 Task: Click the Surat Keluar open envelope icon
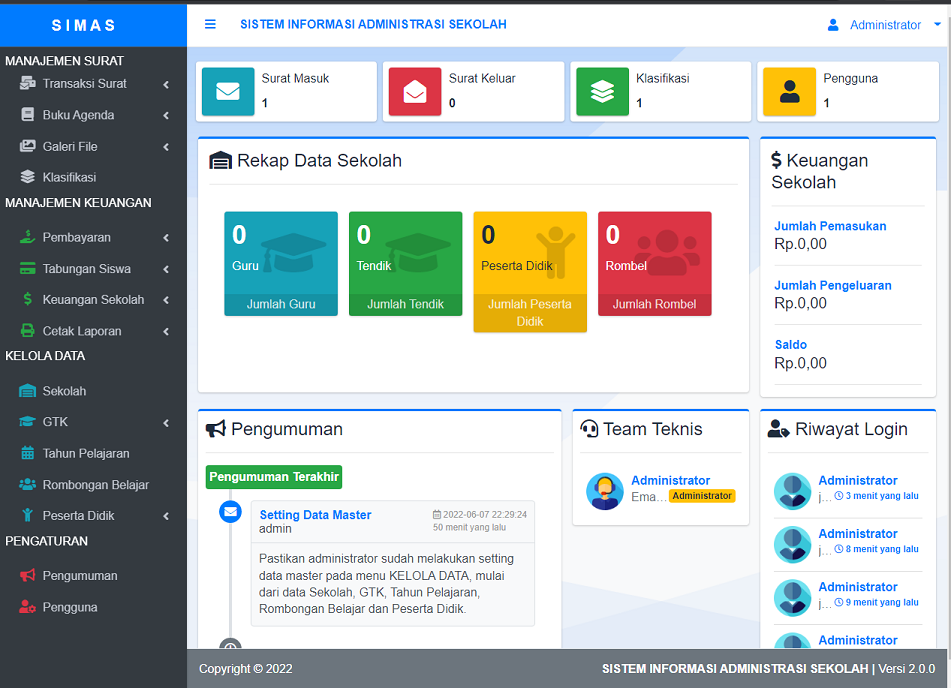point(415,92)
